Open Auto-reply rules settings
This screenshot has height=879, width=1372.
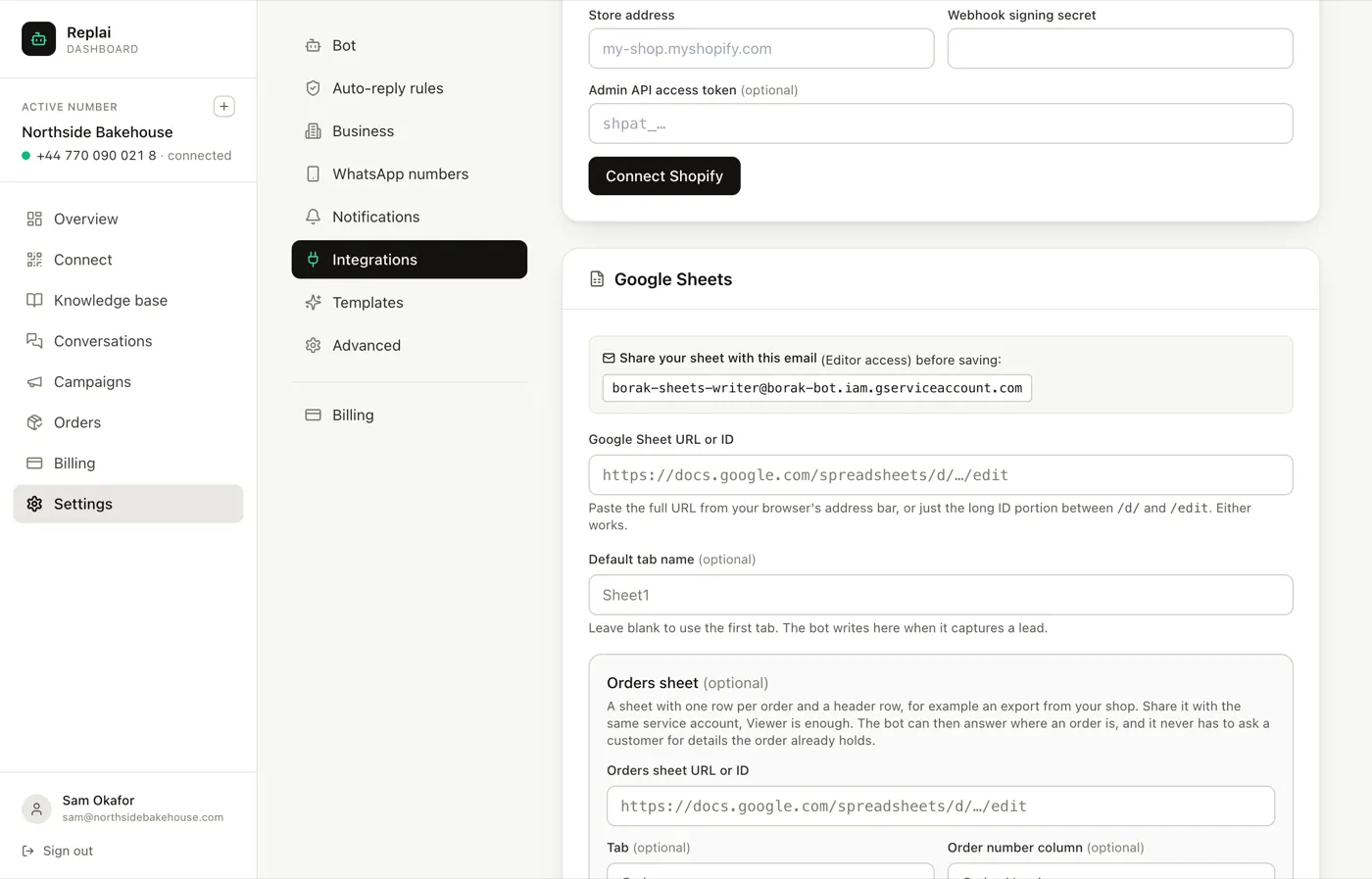(410, 88)
